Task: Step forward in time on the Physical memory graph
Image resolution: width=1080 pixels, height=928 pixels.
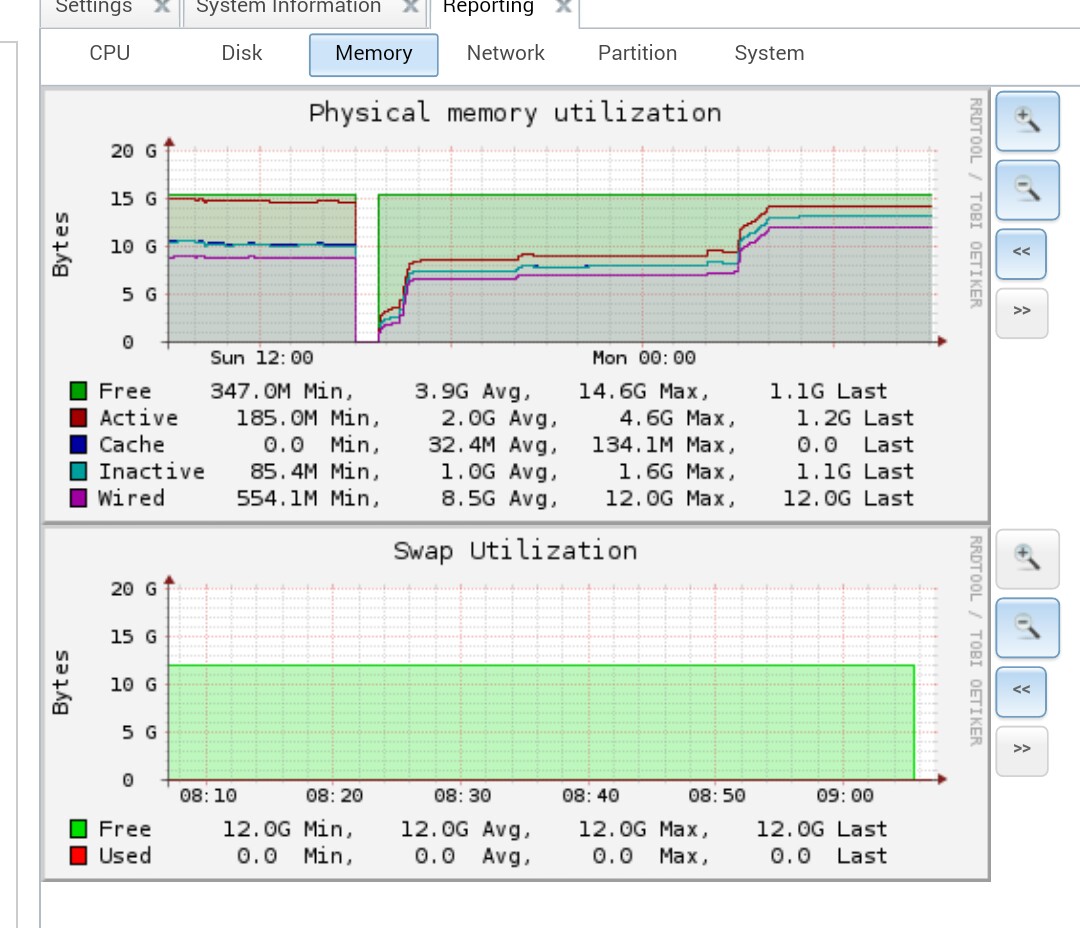Action: [1021, 312]
